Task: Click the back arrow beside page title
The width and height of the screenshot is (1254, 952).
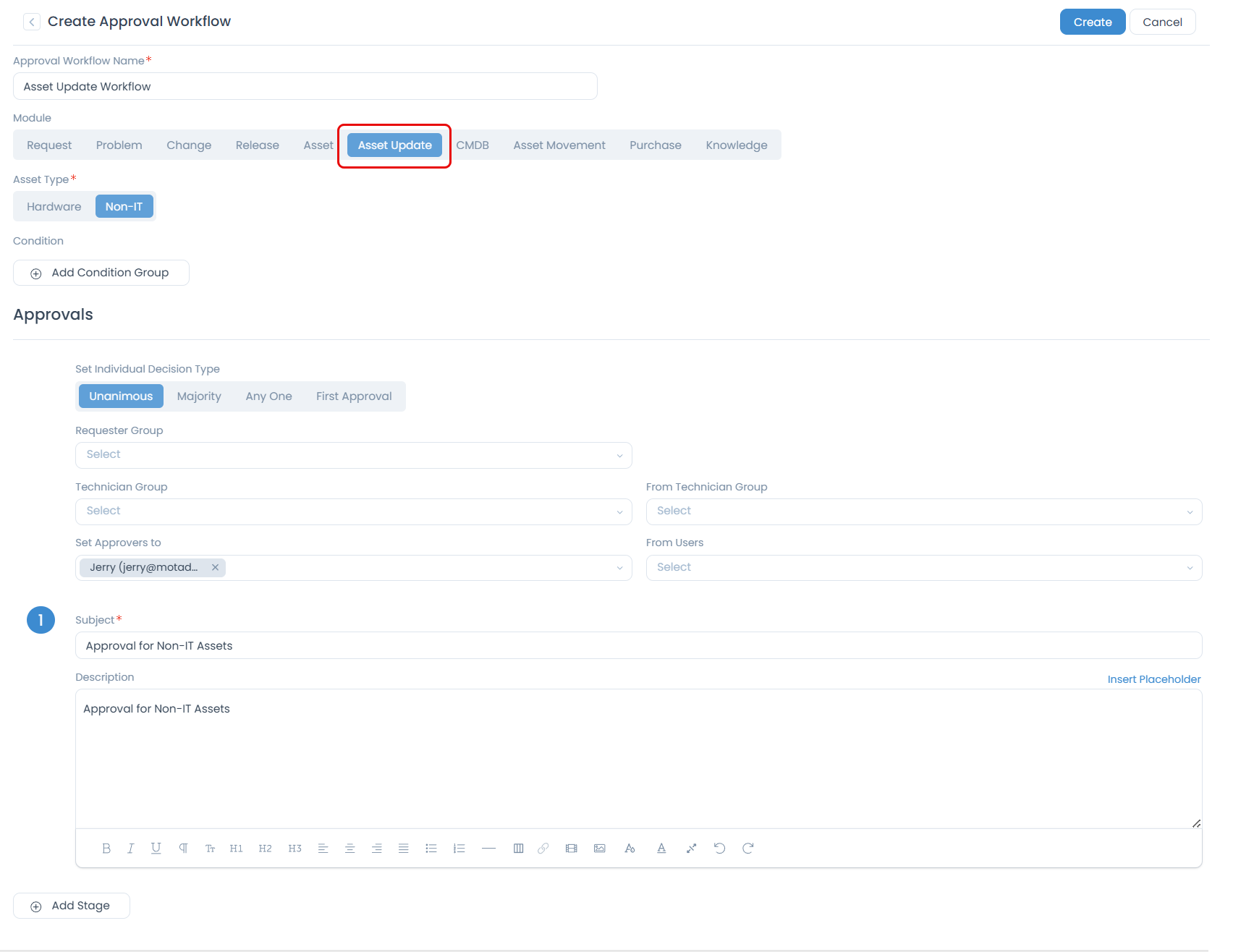Action: coord(32,22)
